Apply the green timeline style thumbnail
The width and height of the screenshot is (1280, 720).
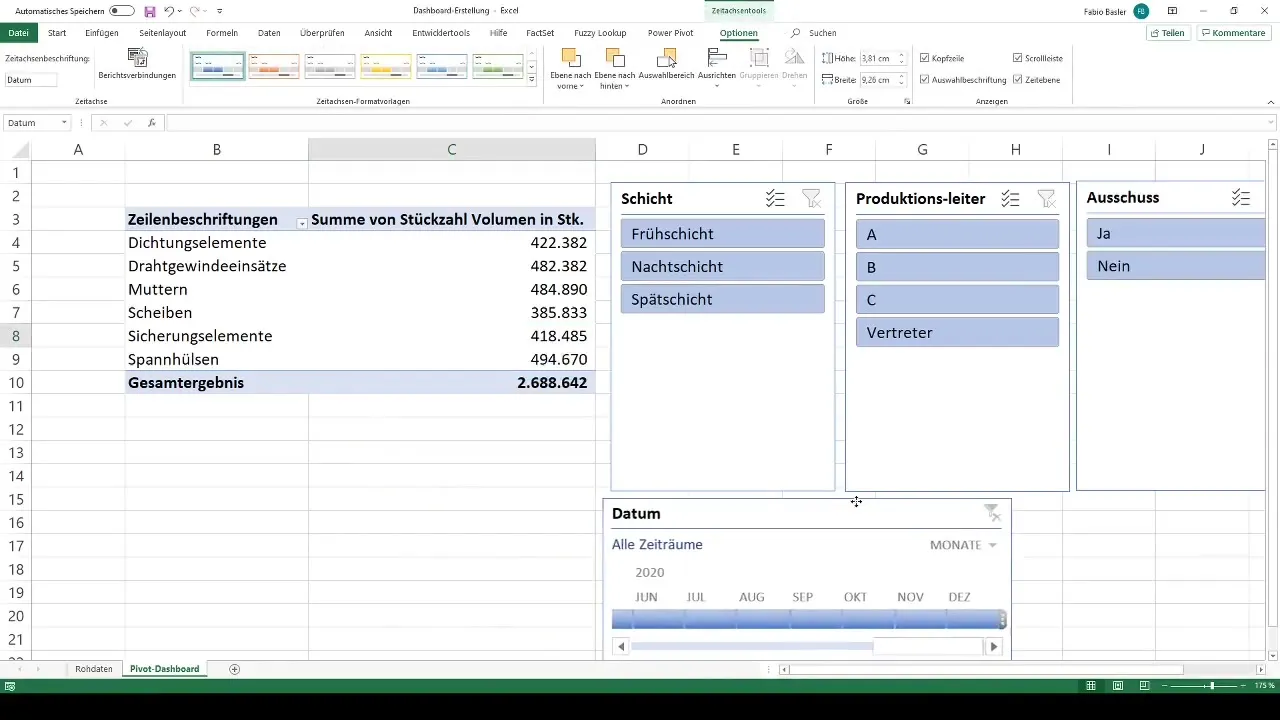click(x=498, y=66)
